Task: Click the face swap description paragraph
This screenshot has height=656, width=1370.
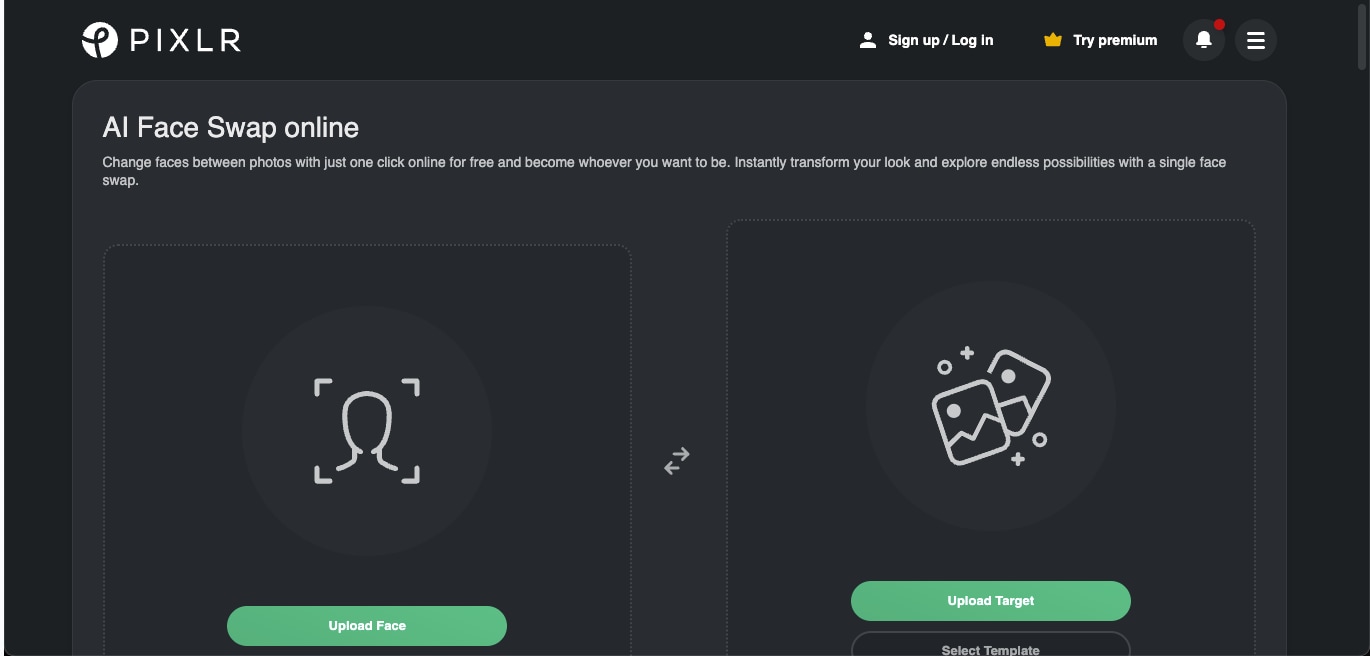Action: (664, 172)
